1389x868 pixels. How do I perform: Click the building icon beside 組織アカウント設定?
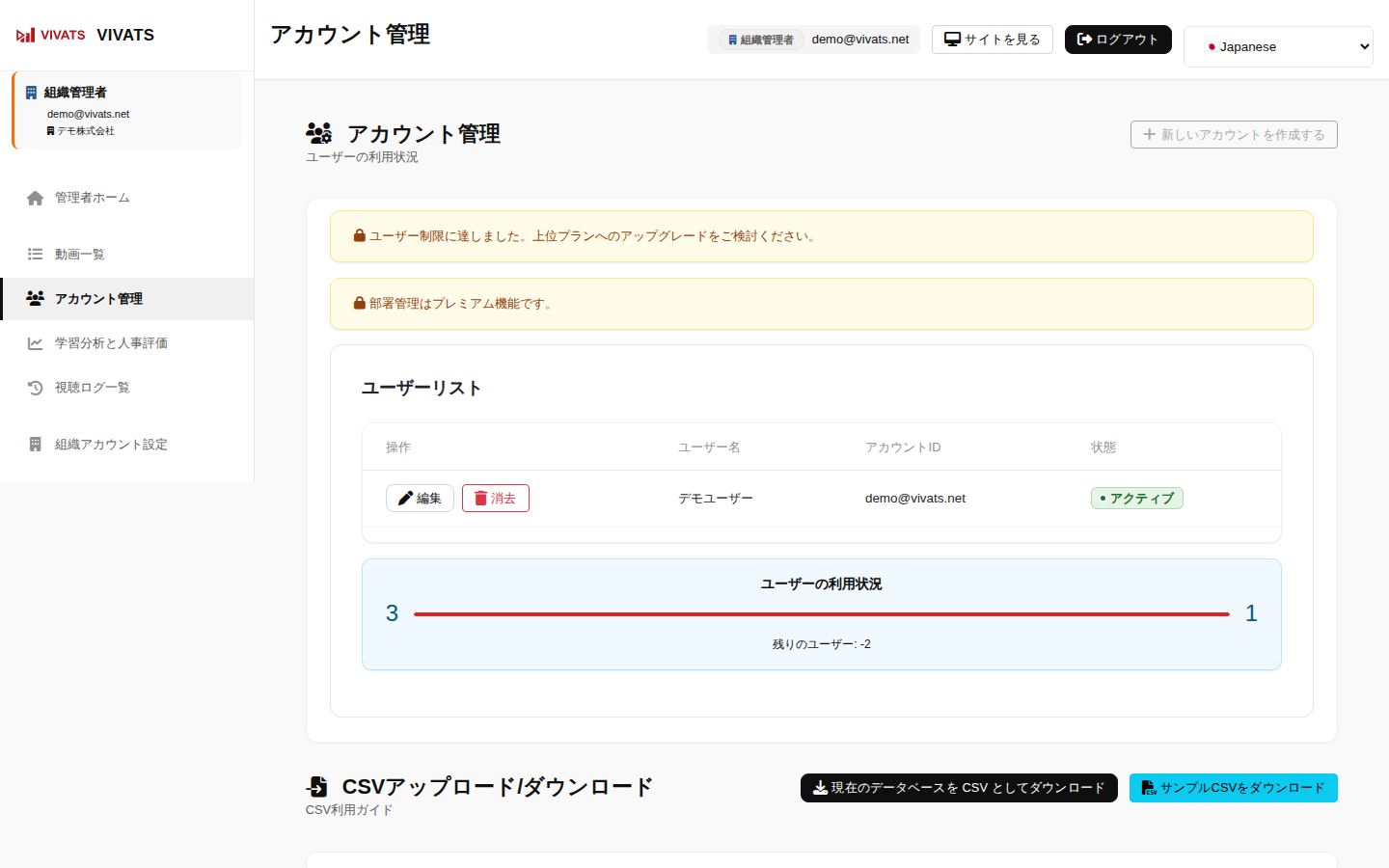(36, 445)
